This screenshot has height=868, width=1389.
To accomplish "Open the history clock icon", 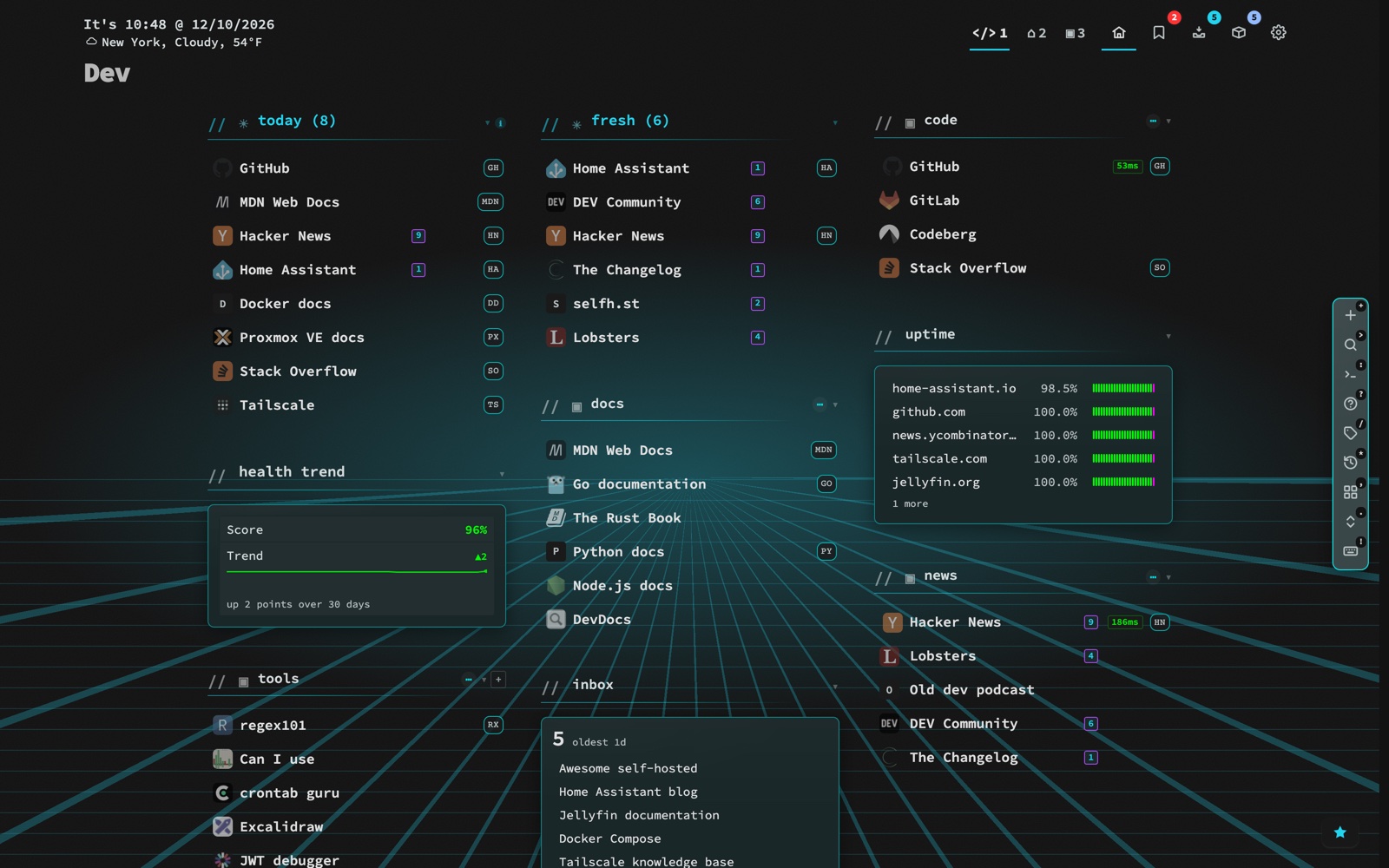I will (1350, 463).
